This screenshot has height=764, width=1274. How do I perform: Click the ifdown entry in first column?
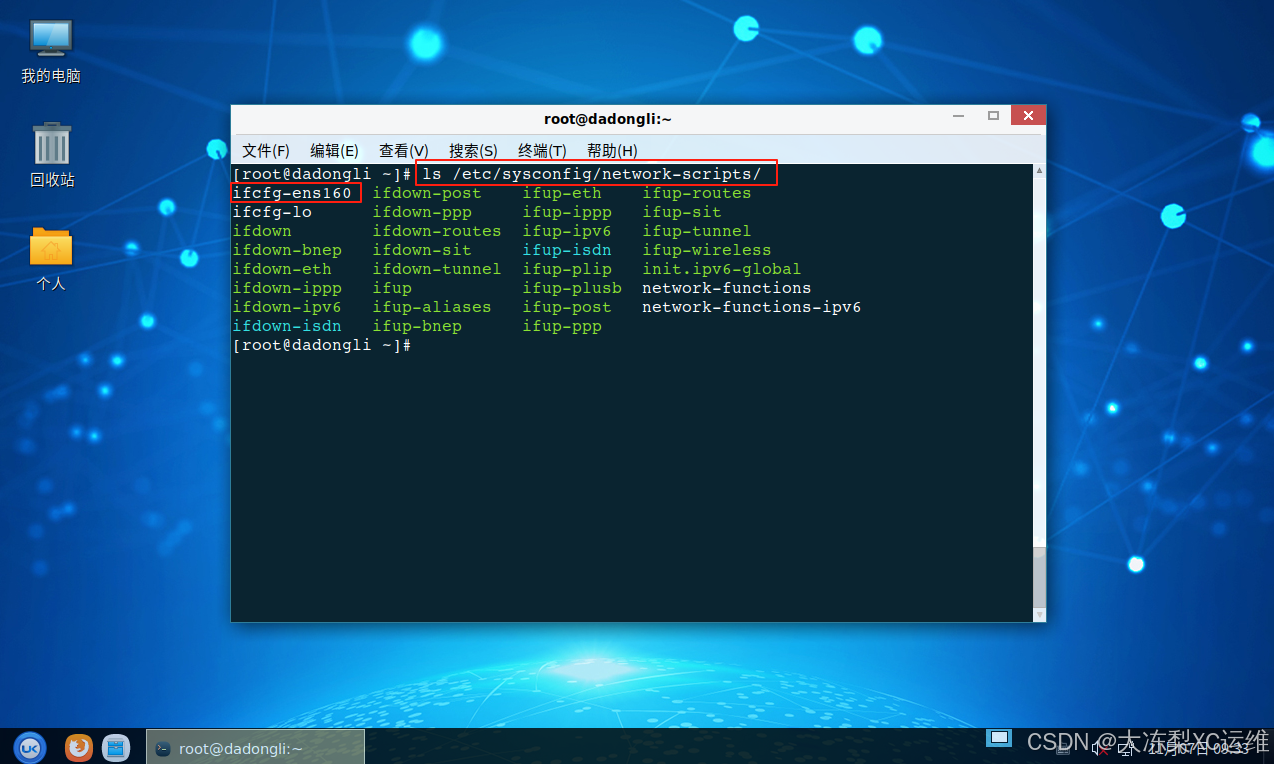pyautogui.click(x=262, y=231)
